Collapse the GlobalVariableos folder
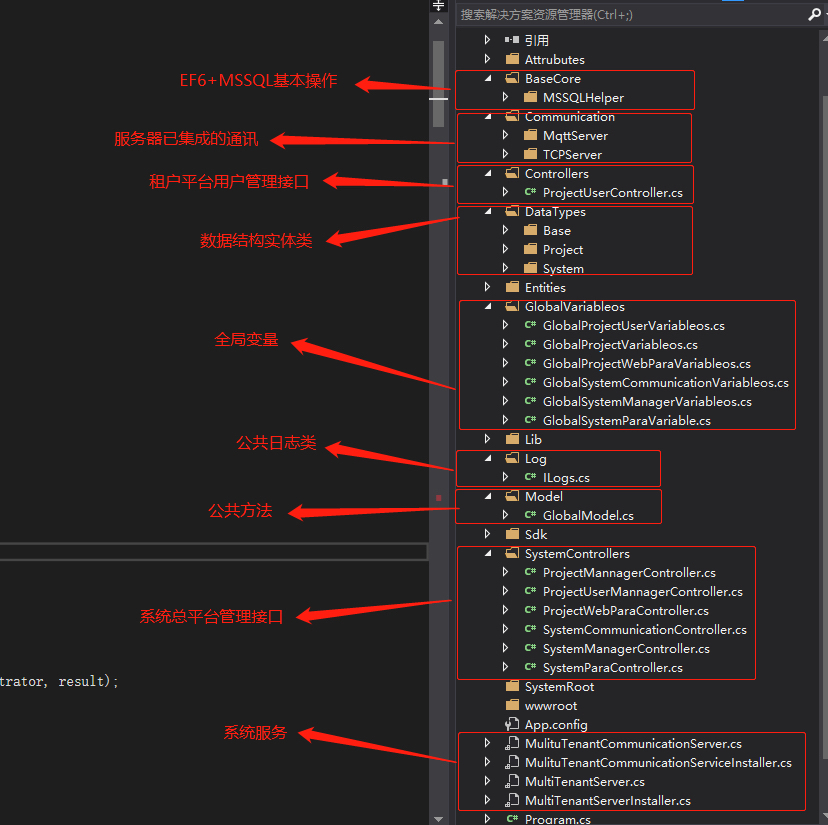The height and width of the screenshot is (825, 828). click(x=487, y=307)
